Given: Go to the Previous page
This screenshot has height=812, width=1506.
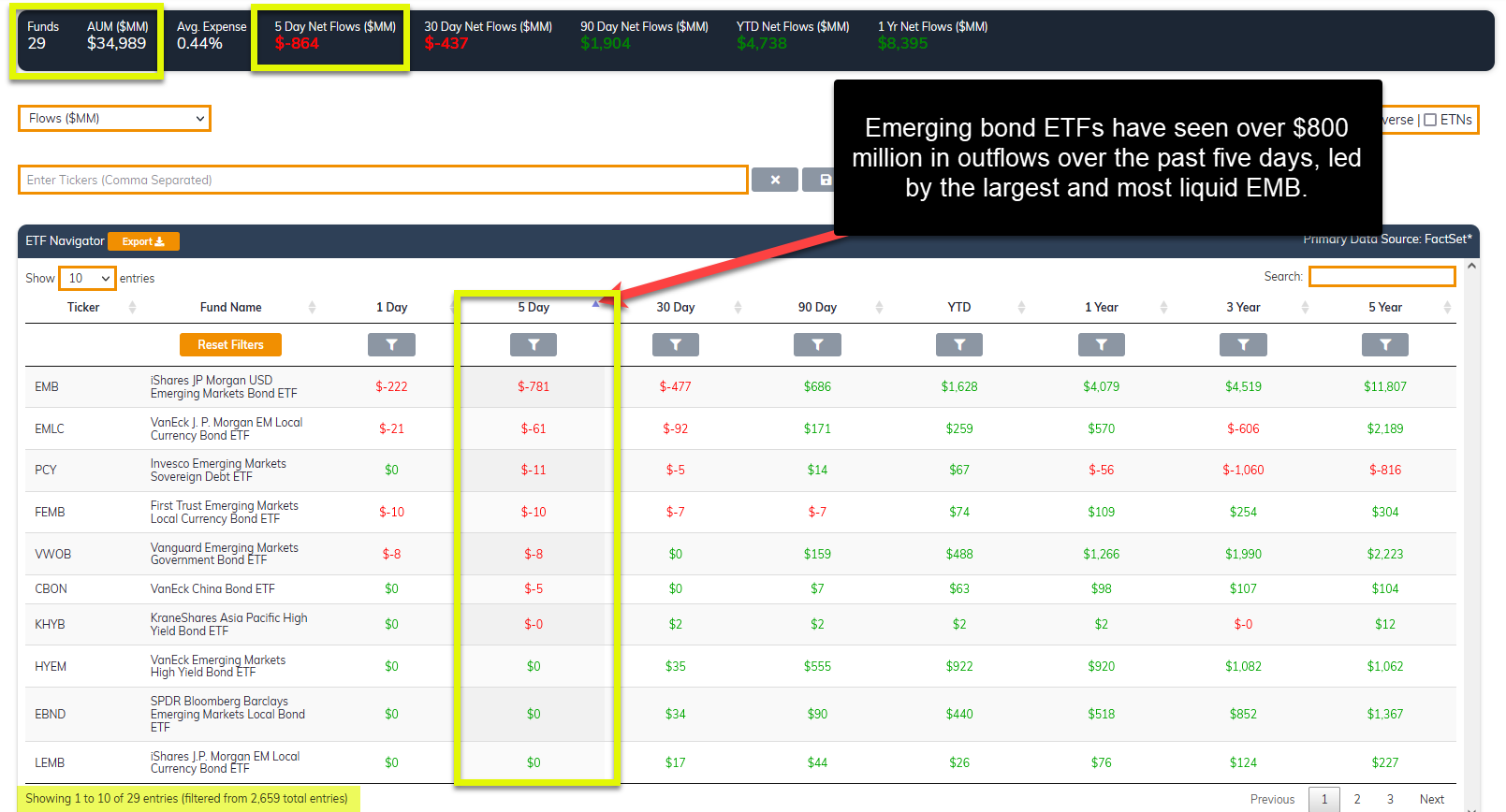Looking at the screenshot, I should tap(1272, 799).
